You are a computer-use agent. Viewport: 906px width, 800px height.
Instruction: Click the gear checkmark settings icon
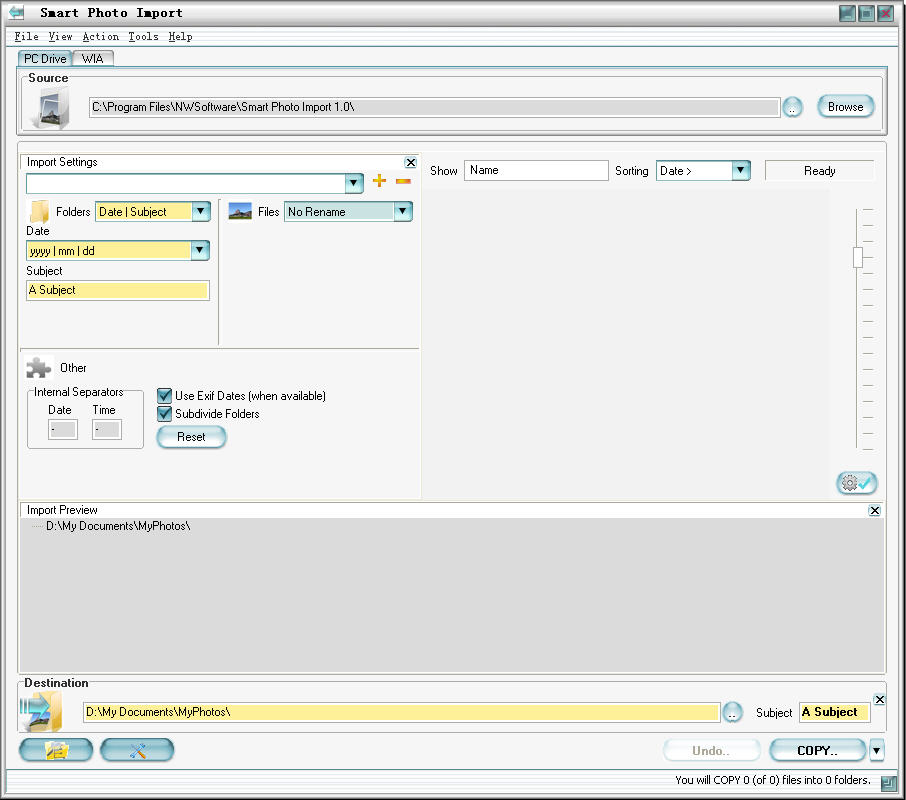coord(856,483)
